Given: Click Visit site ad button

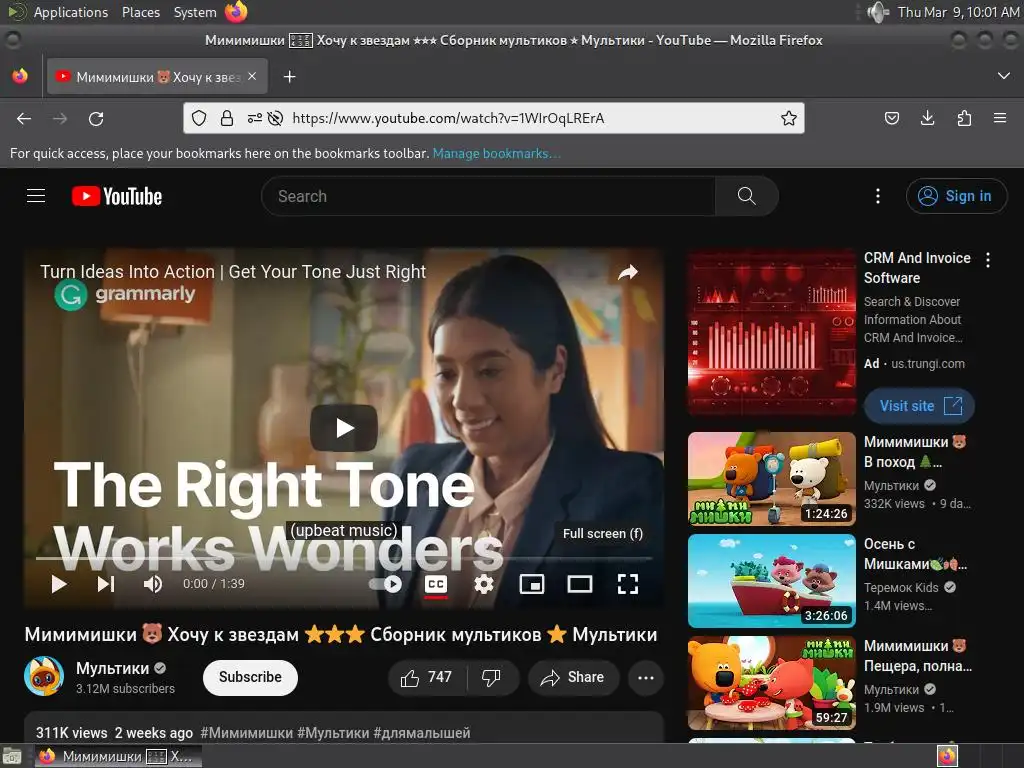Looking at the screenshot, I should [920, 406].
